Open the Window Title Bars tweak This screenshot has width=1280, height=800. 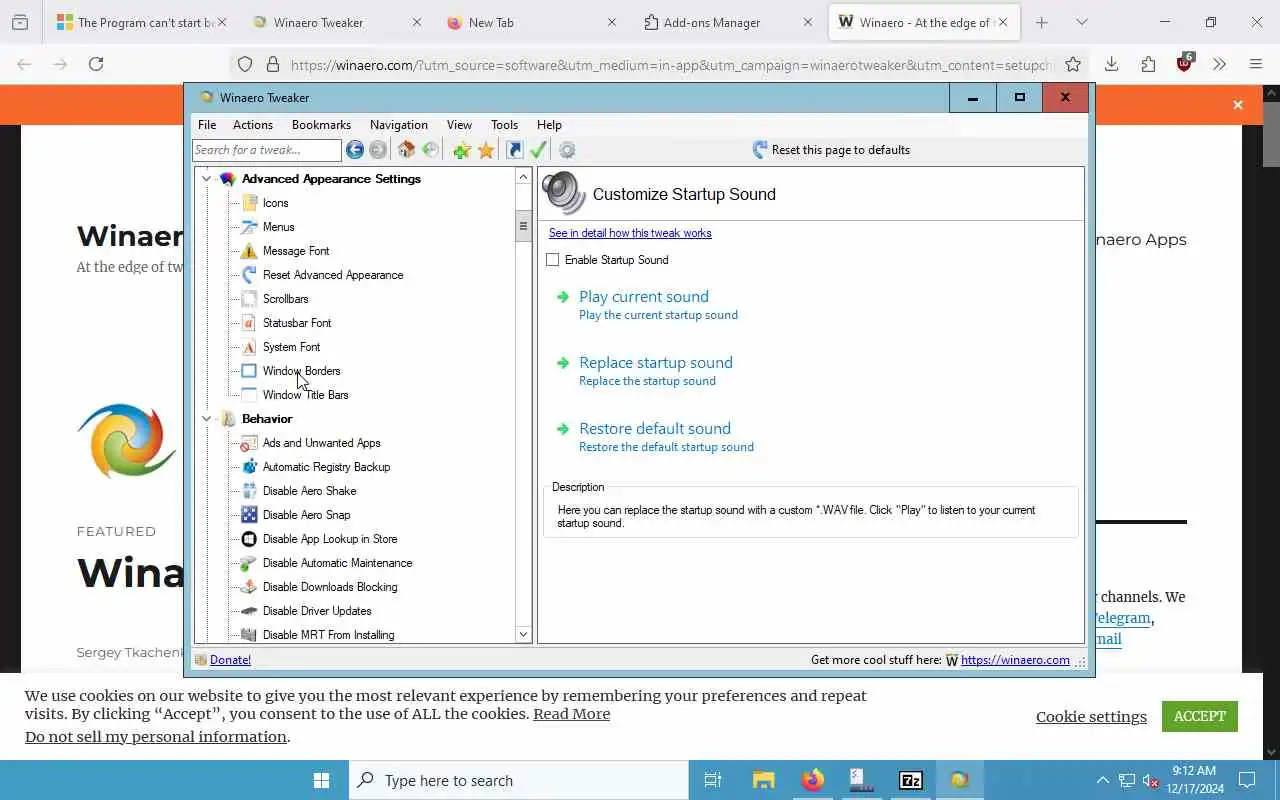305,395
